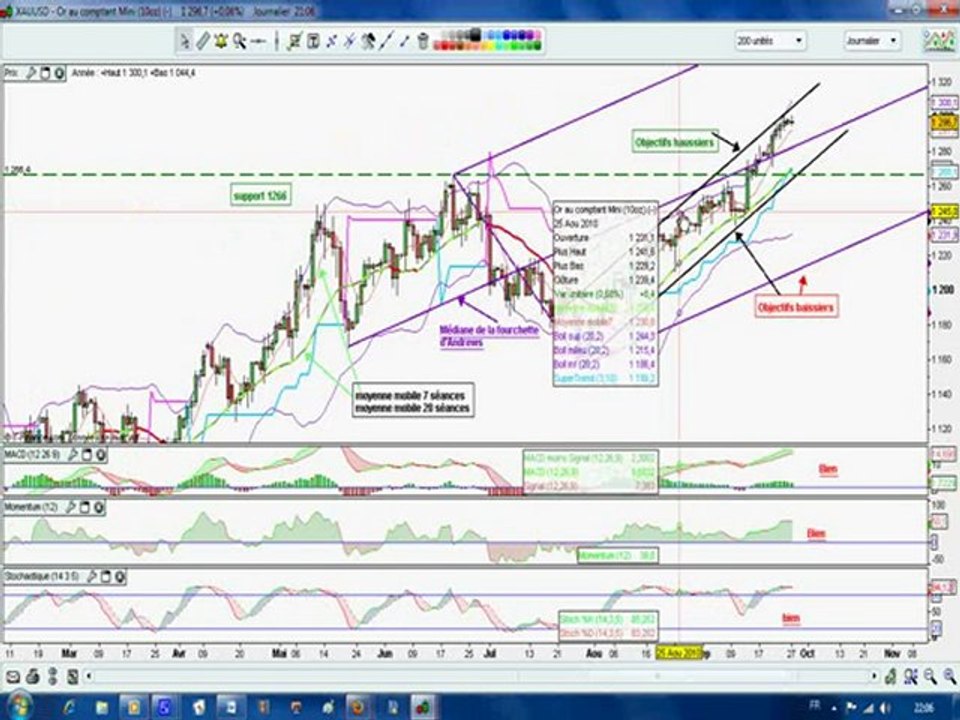Screen dimensions: 960x720
Task: Open Stochastique indicator wrench settings
Action: tap(92, 577)
